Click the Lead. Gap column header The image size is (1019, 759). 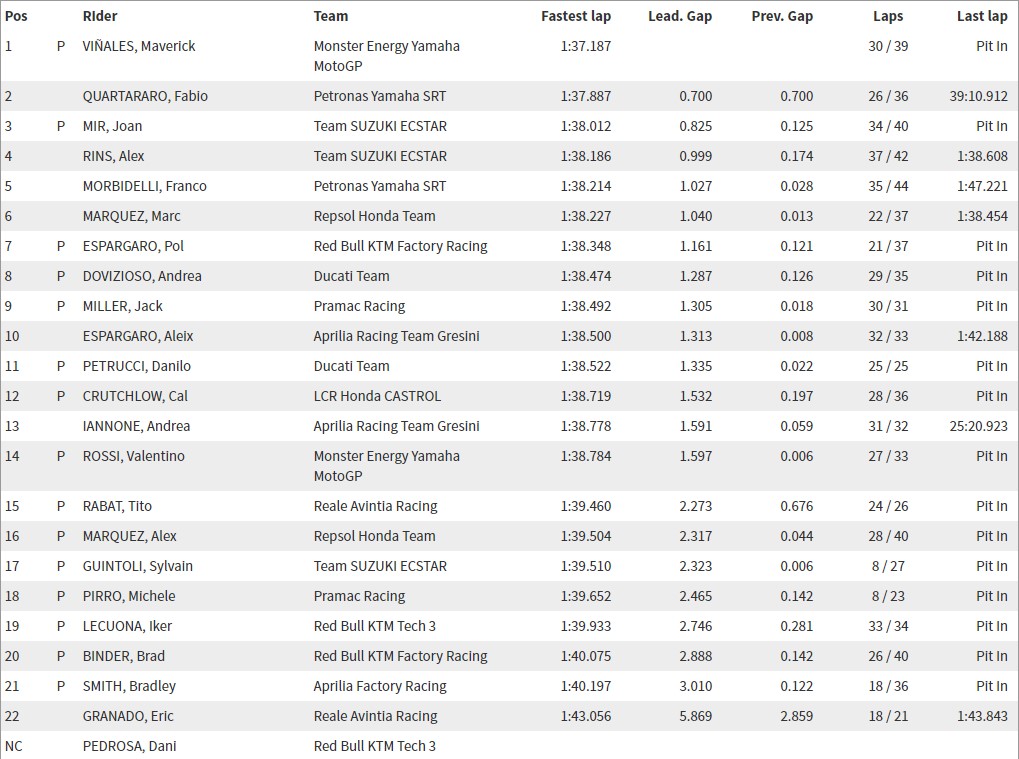pyautogui.click(x=680, y=16)
